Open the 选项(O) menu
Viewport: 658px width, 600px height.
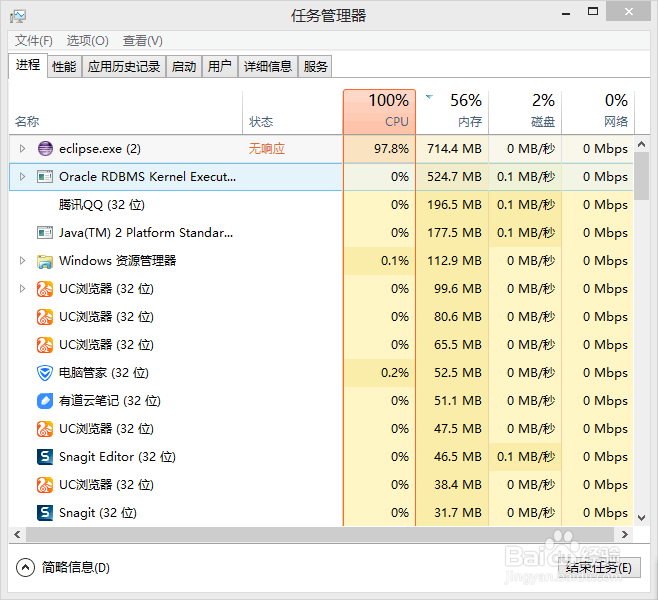click(x=88, y=41)
